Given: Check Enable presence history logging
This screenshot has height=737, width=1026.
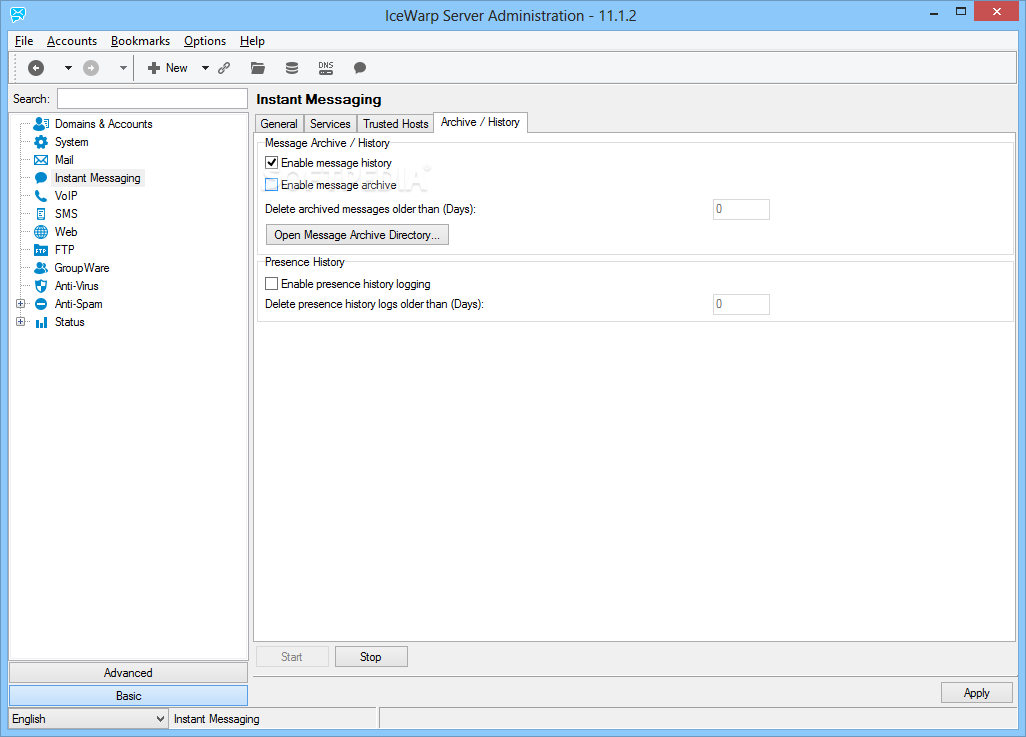Looking at the screenshot, I should pos(272,283).
